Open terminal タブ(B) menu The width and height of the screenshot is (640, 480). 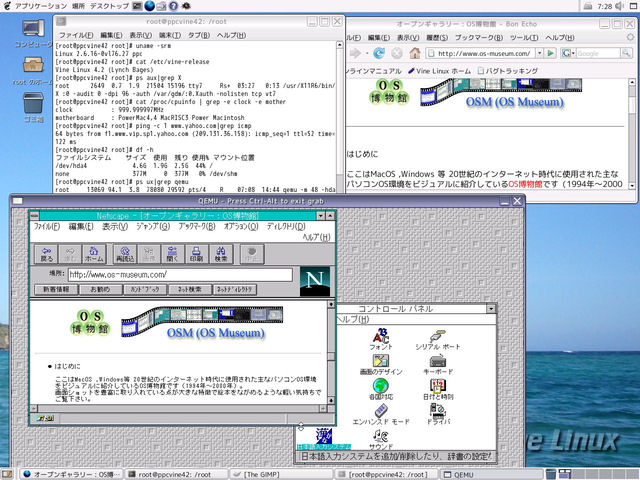[199, 36]
